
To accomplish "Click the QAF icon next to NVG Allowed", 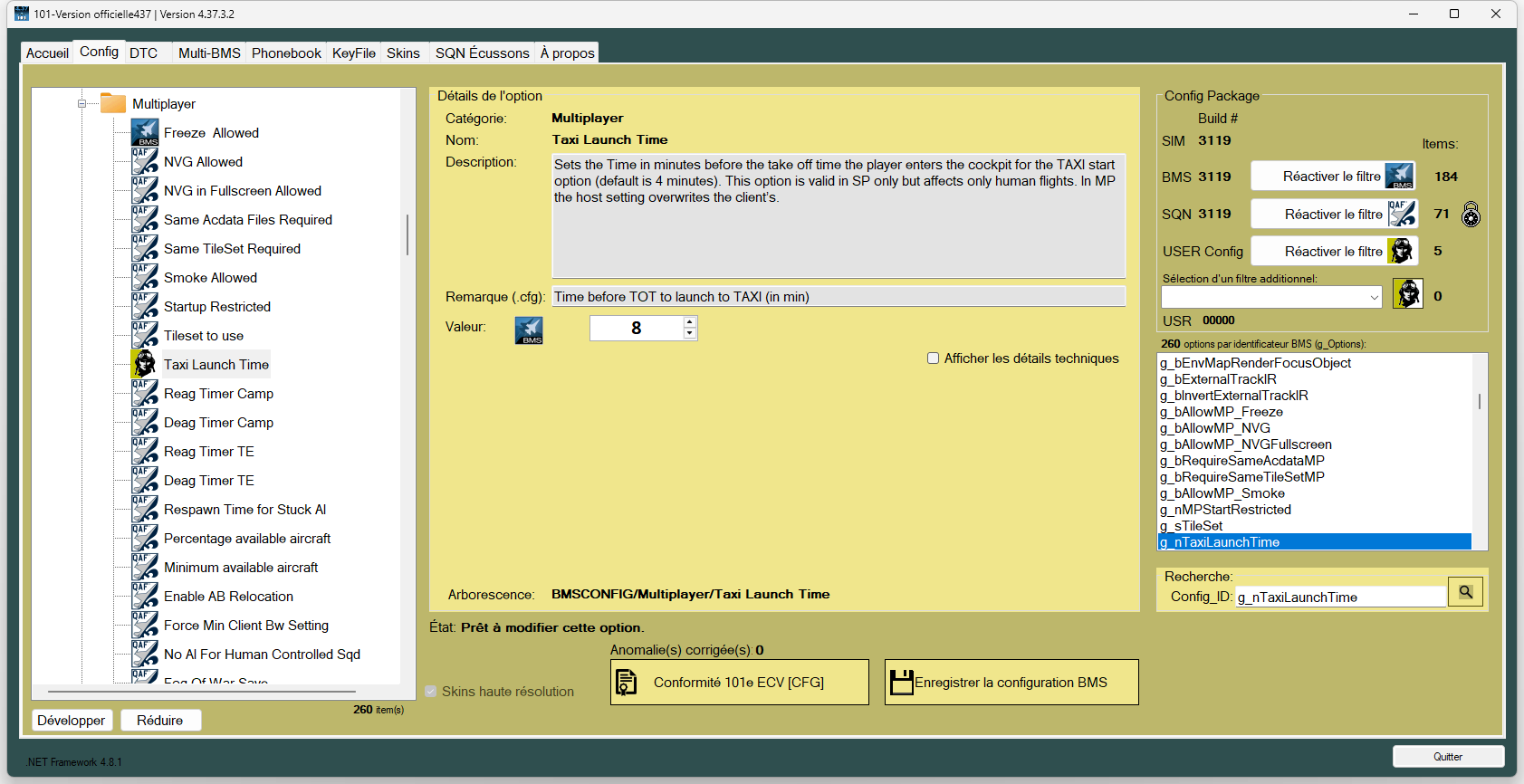I will pyautogui.click(x=145, y=162).
